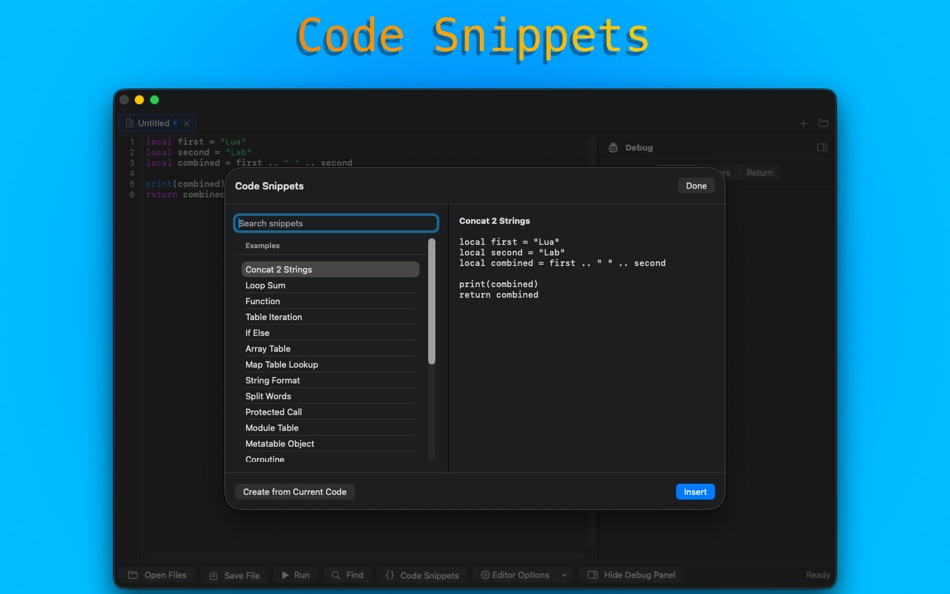Click the yellow minimize window button
950x594 pixels.
point(139,99)
